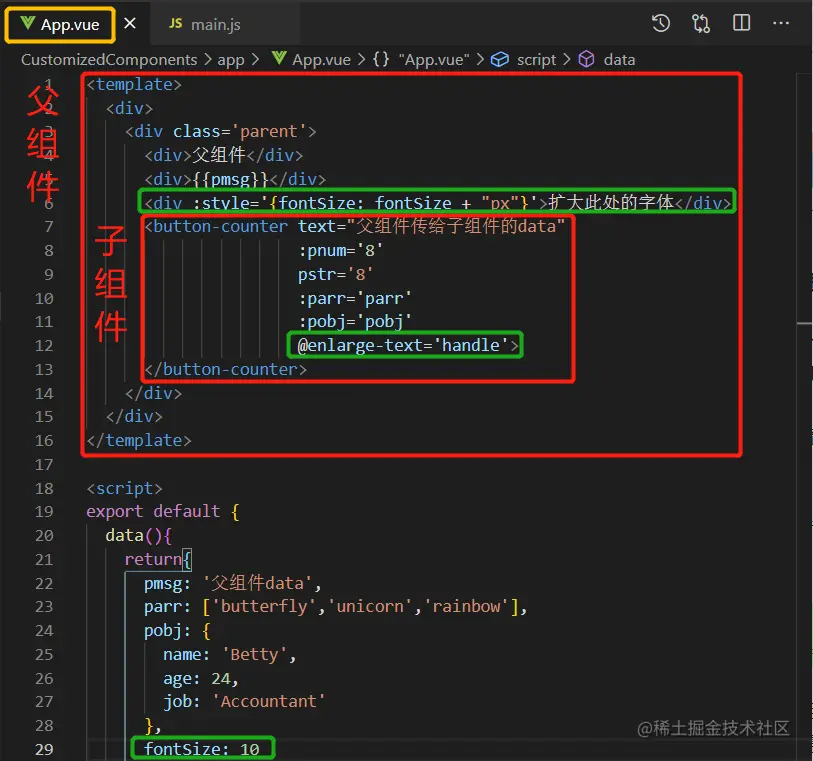The width and height of the screenshot is (813, 761).
Task: Select CustomizedComponents in the breadcrumb
Action: (109, 60)
